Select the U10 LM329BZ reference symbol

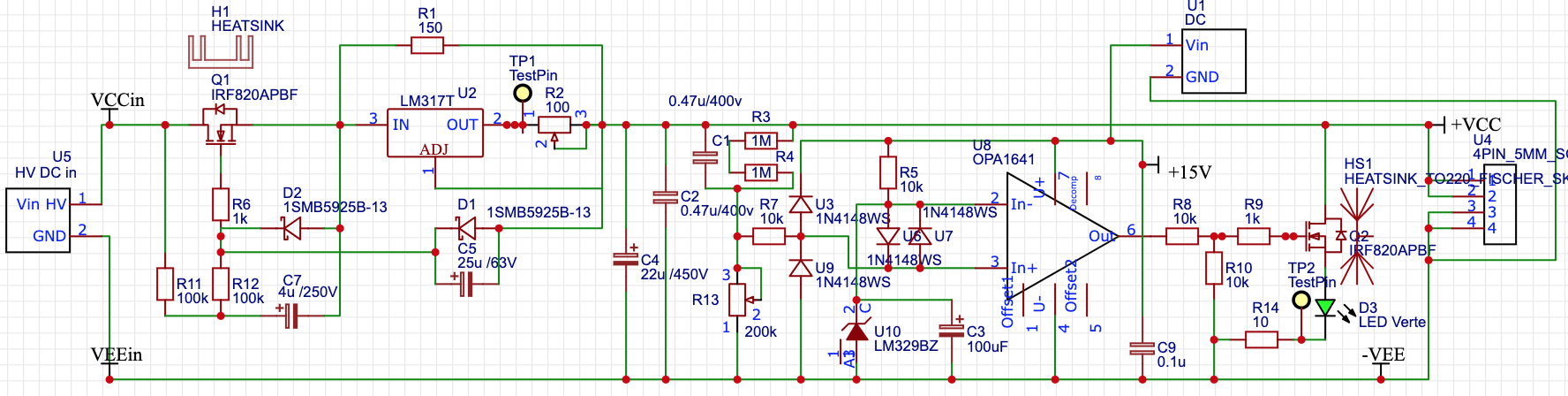pyautogui.click(x=856, y=332)
